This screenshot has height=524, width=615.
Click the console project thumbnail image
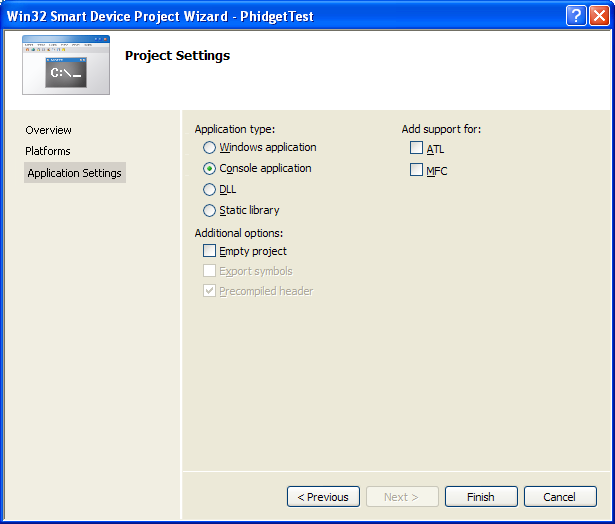click(x=66, y=65)
